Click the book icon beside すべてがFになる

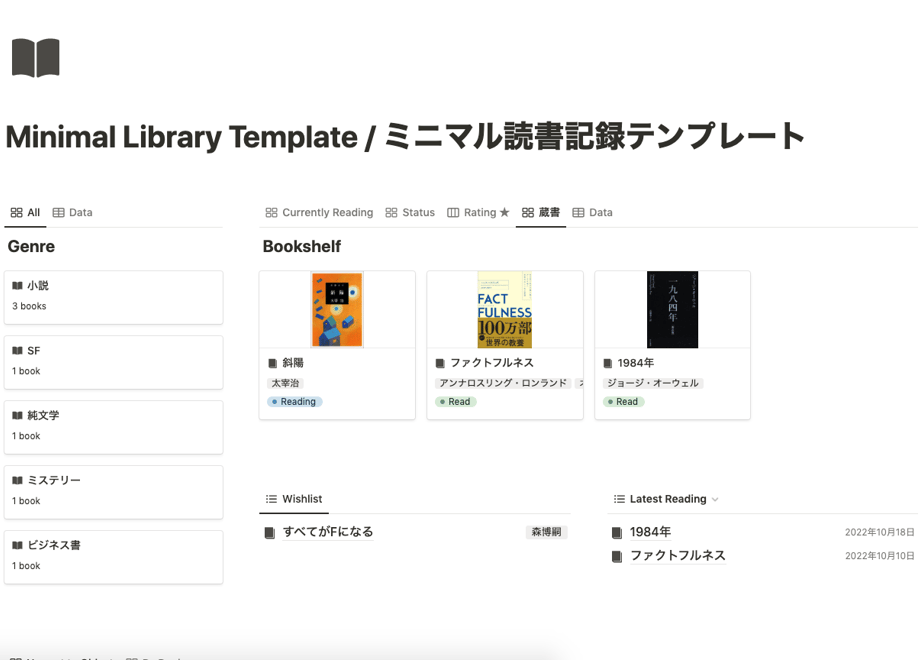(x=269, y=533)
